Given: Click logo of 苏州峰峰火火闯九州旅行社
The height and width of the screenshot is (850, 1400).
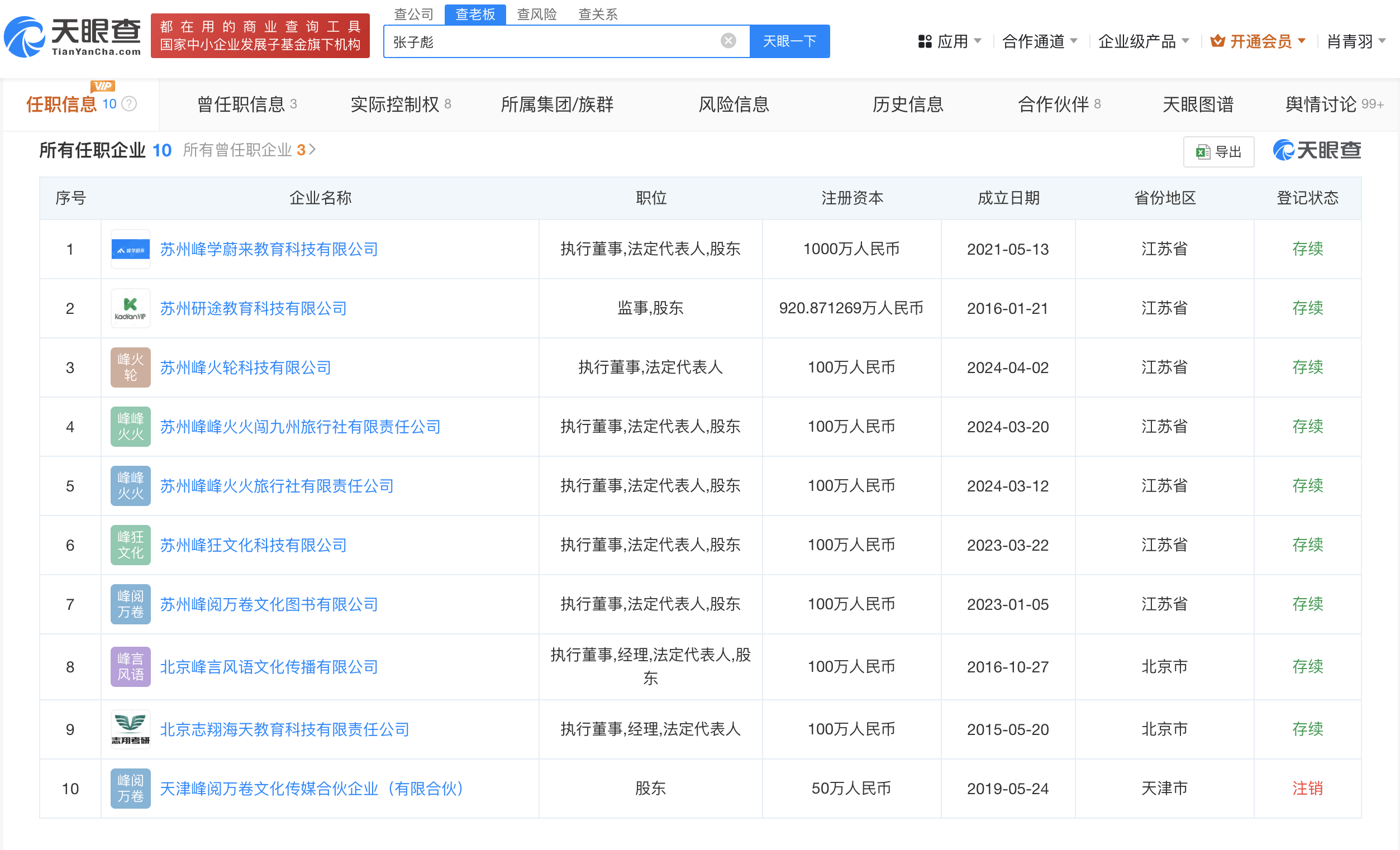Looking at the screenshot, I should [131, 426].
